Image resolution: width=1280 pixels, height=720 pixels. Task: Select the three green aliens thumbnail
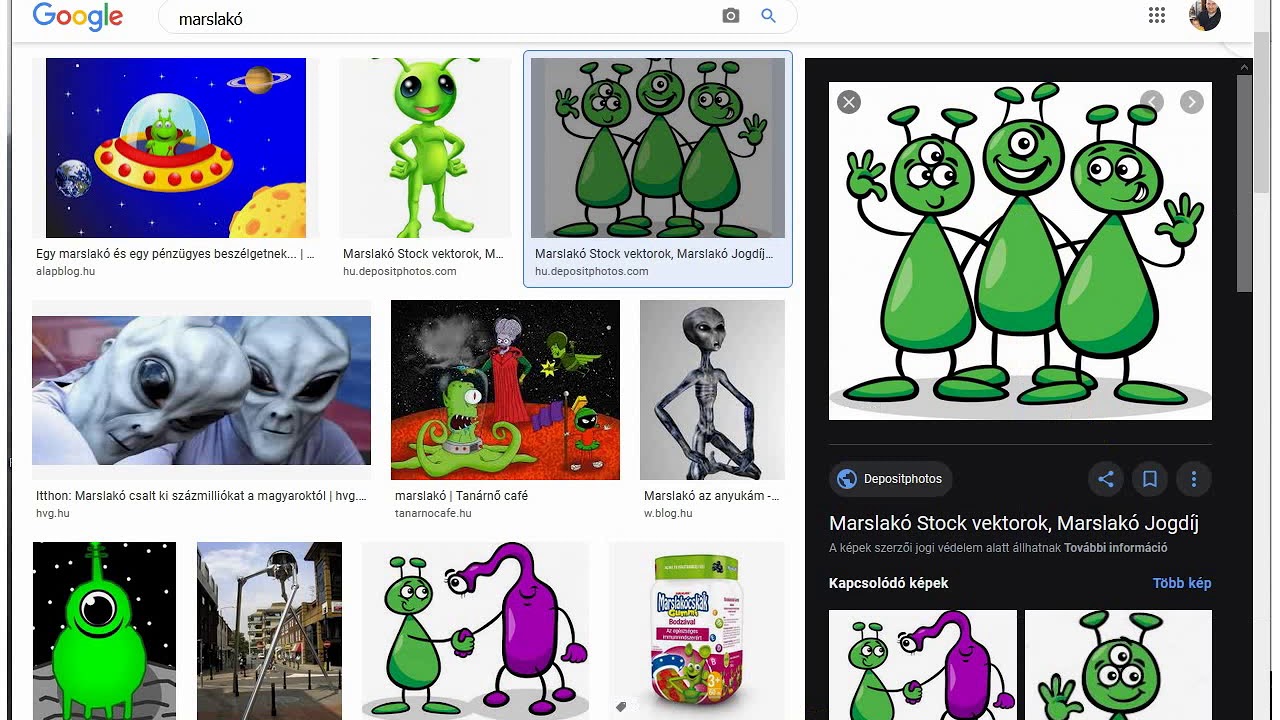(x=658, y=148)
